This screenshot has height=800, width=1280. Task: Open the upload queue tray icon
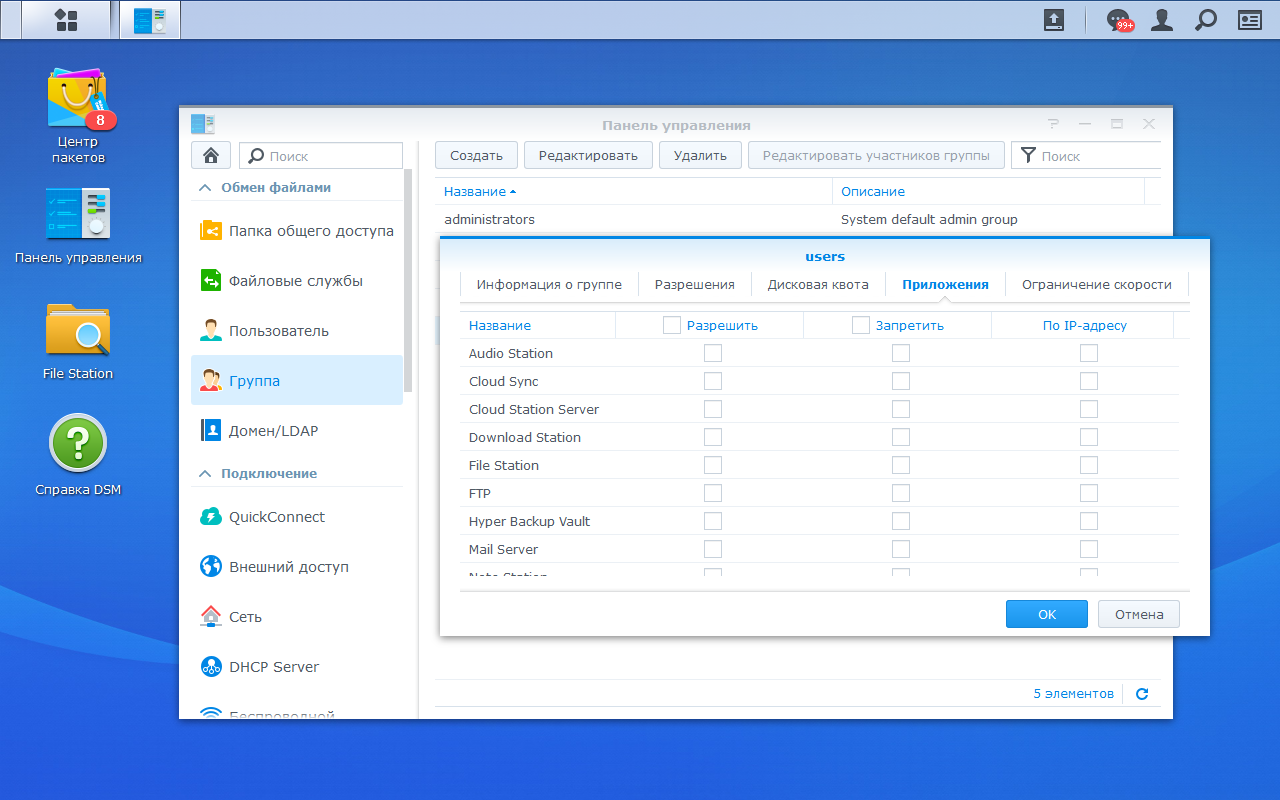coord(1054,20)
